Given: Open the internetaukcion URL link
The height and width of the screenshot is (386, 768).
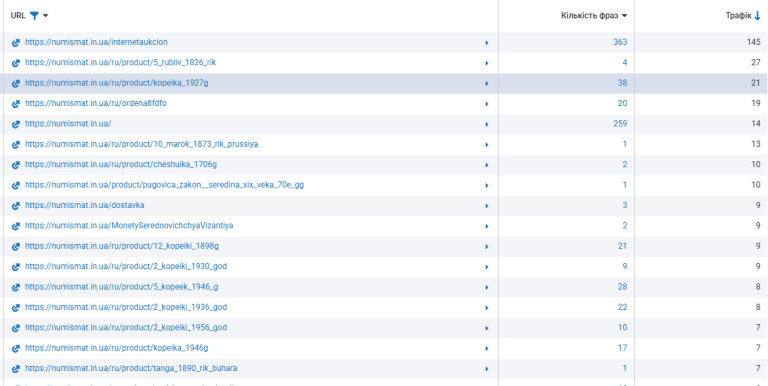Looking at the screenshot, I should (96, 42).
